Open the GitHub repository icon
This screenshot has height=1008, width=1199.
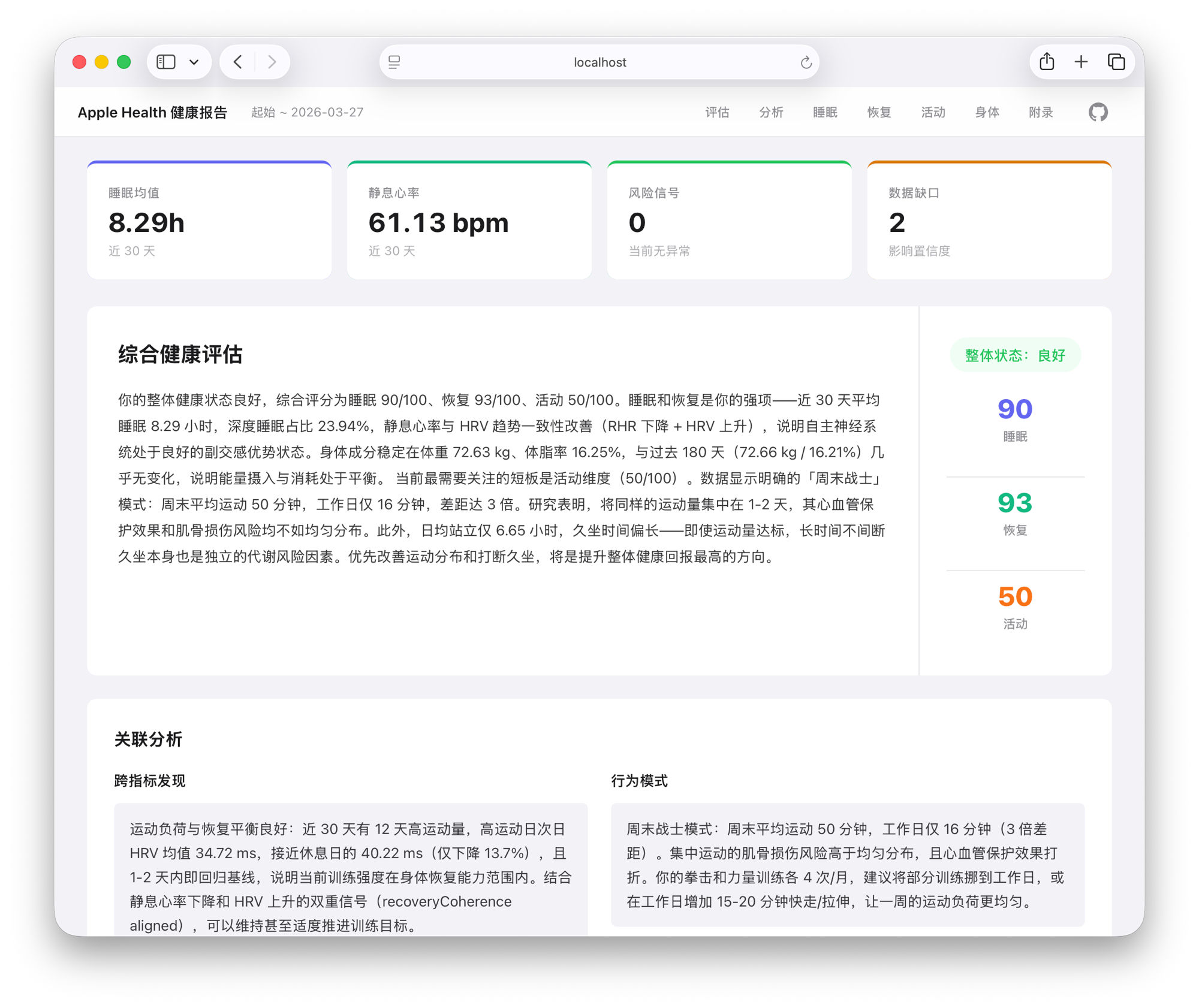[1097, 112]
